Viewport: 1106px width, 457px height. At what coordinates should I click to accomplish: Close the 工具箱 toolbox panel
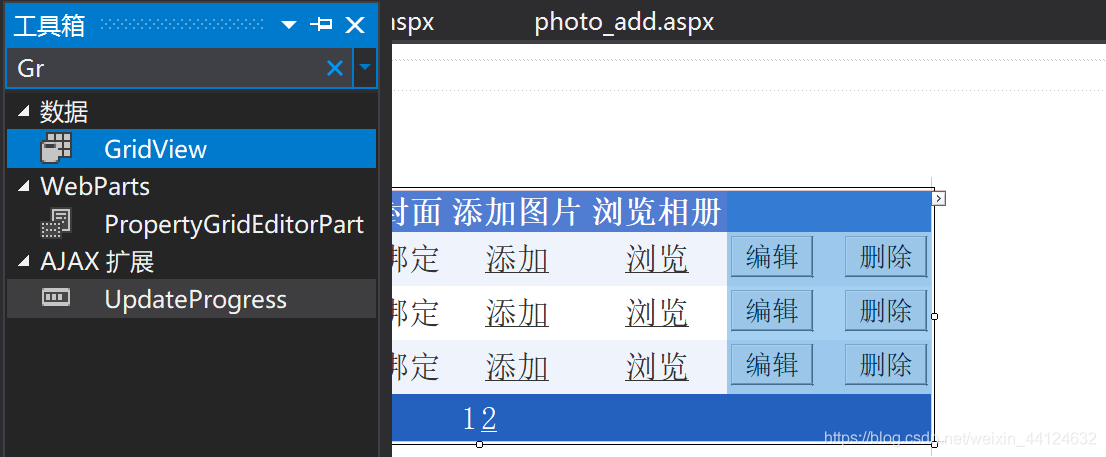pyautogui.click(x=355, y=25)
